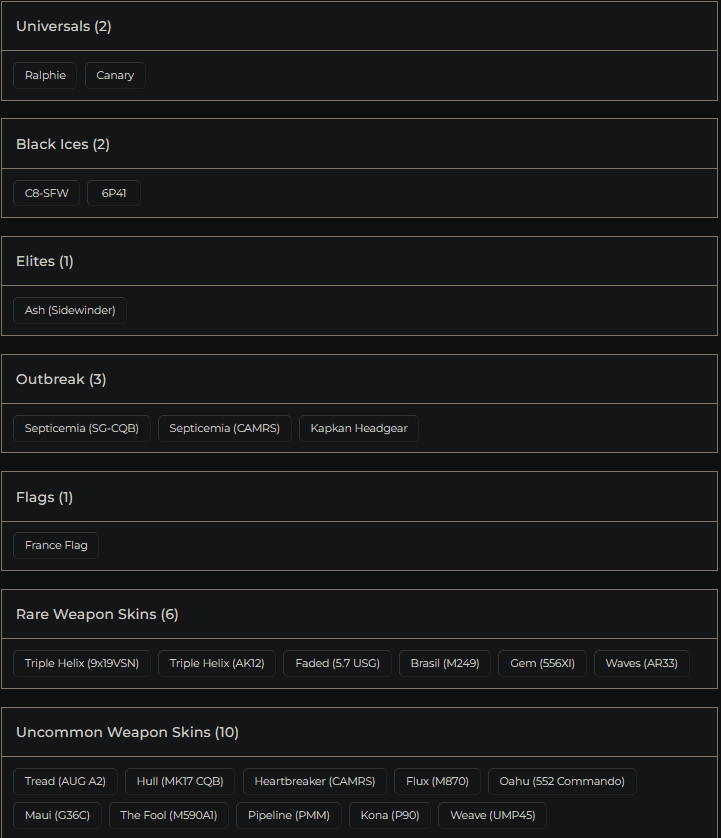Click the Heartbreaker (CAMRS) skin
This screenshot has width=721, height=838.
point(314,781)
